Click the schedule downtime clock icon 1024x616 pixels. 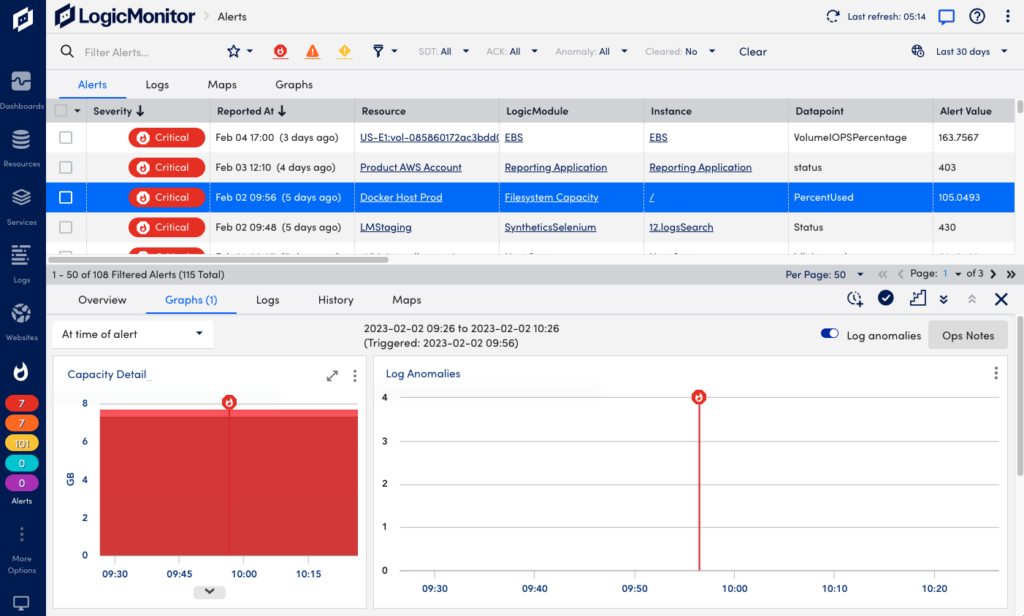click(x=855, y=299)
